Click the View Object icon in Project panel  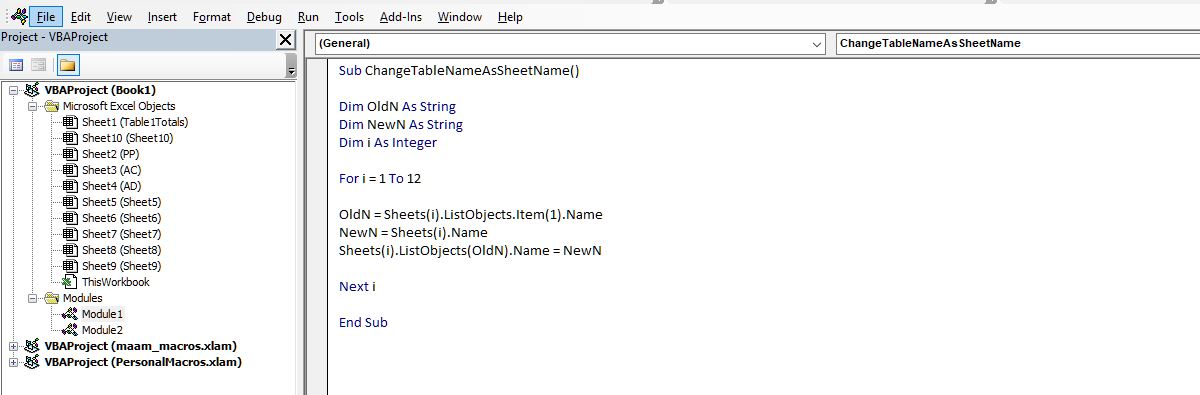(x=38, y=65)
